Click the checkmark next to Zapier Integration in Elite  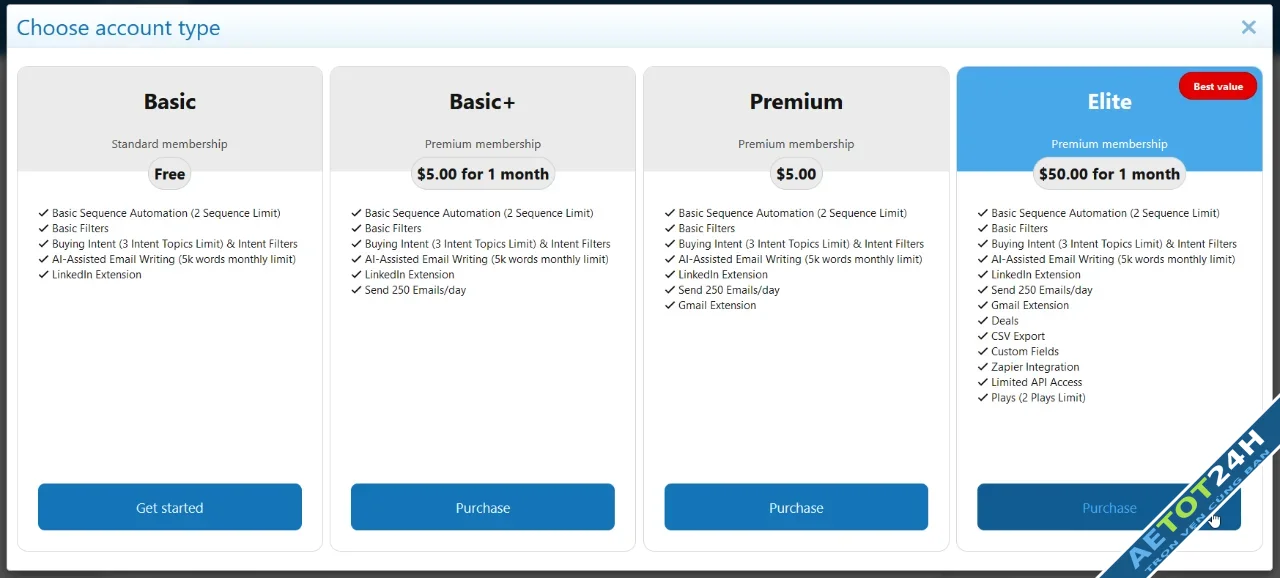click(x=983, y=367)
